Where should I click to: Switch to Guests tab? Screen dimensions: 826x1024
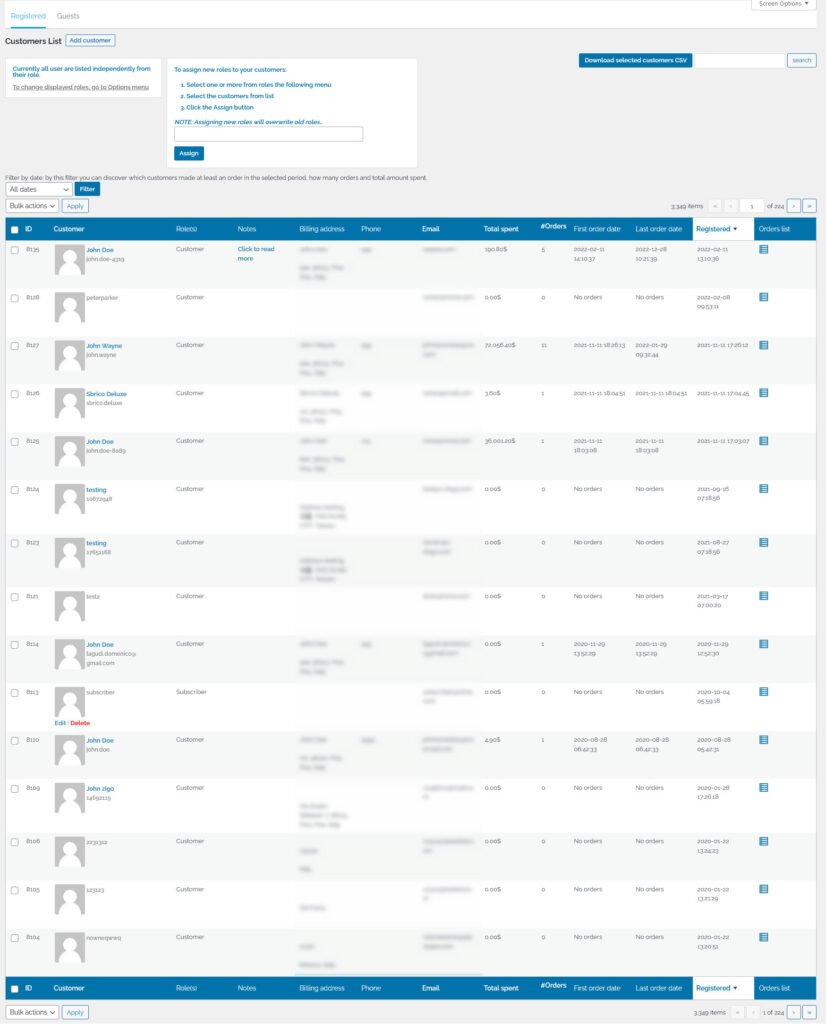[68, 16]
